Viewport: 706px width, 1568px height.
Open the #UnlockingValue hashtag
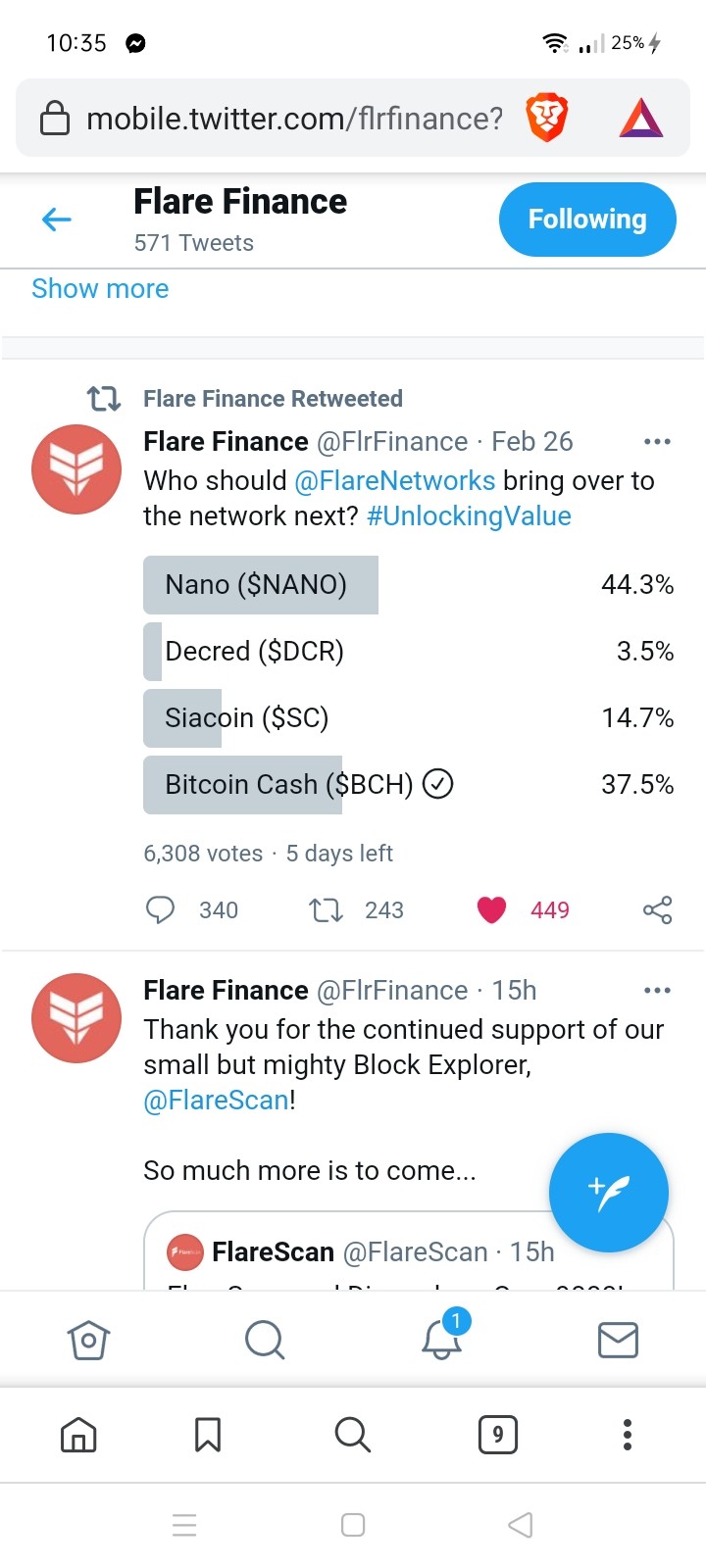pos(469,516)
